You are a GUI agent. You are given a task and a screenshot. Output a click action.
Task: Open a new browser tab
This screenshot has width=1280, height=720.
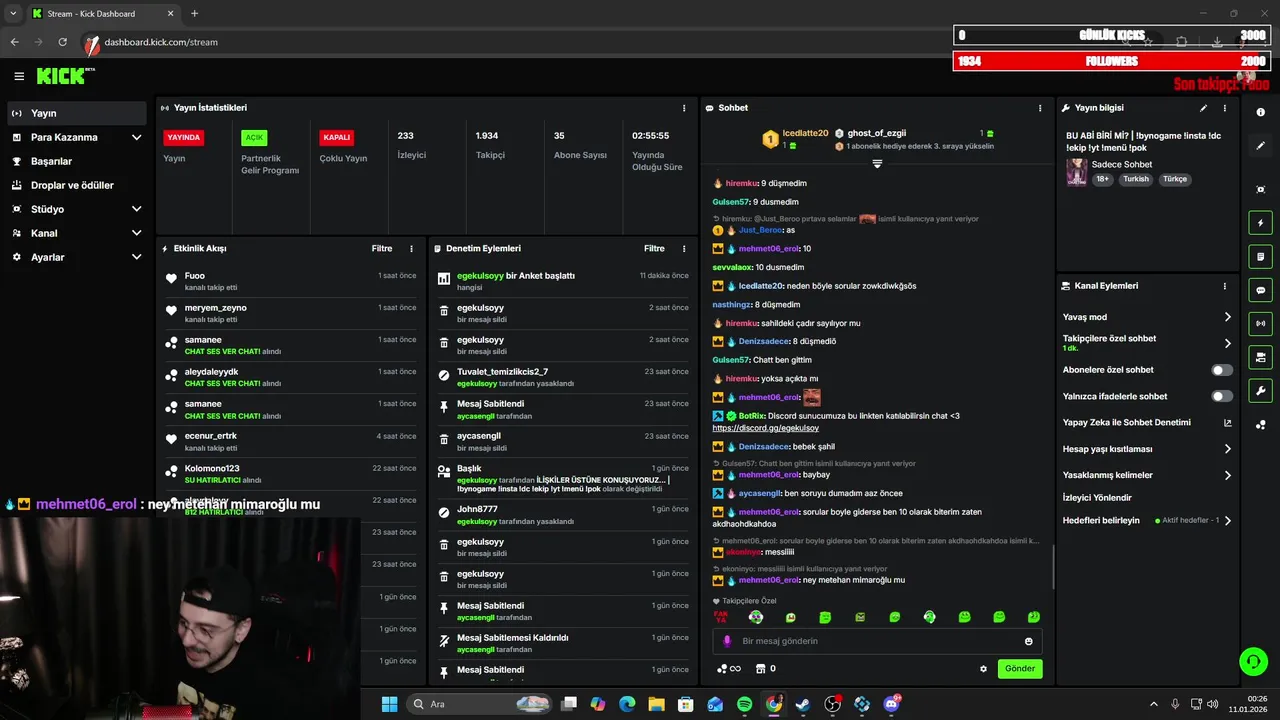click(194, 14)
